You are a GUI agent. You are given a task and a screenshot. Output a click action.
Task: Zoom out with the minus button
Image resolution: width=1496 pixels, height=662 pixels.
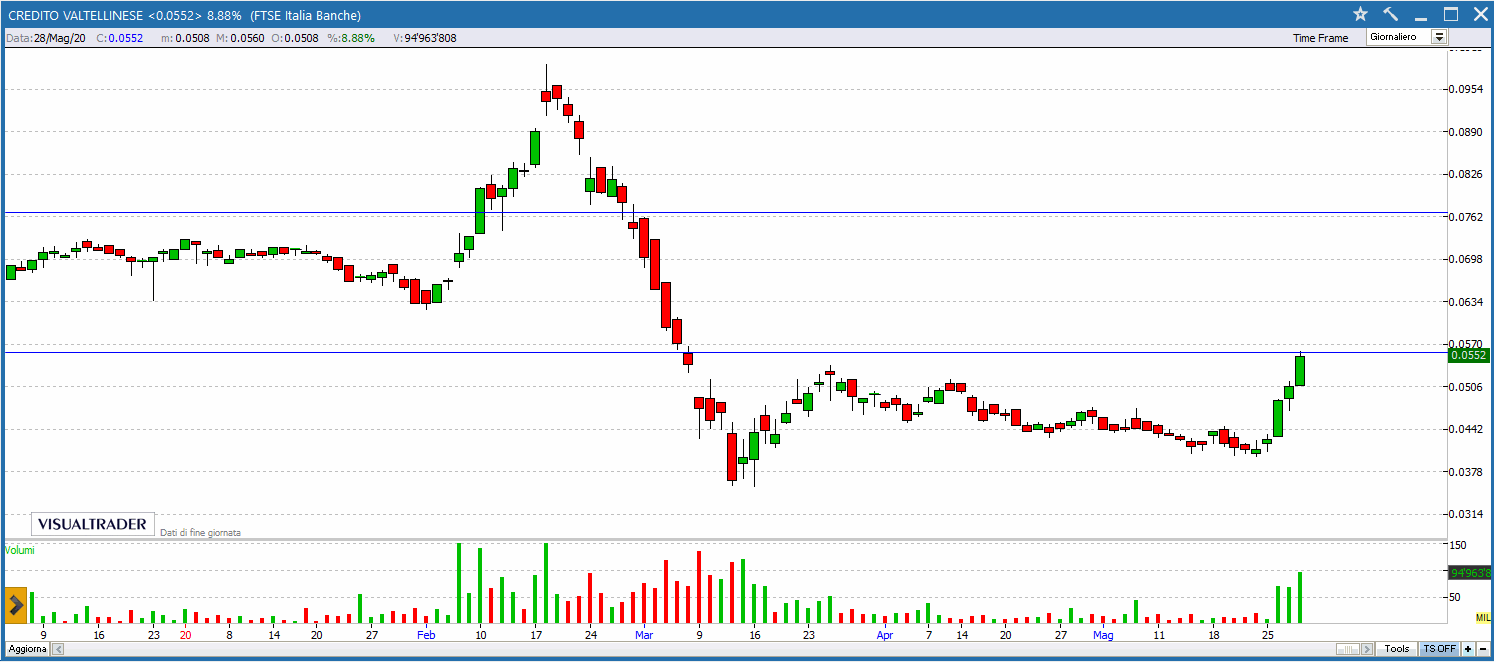tap(1483, 649)
